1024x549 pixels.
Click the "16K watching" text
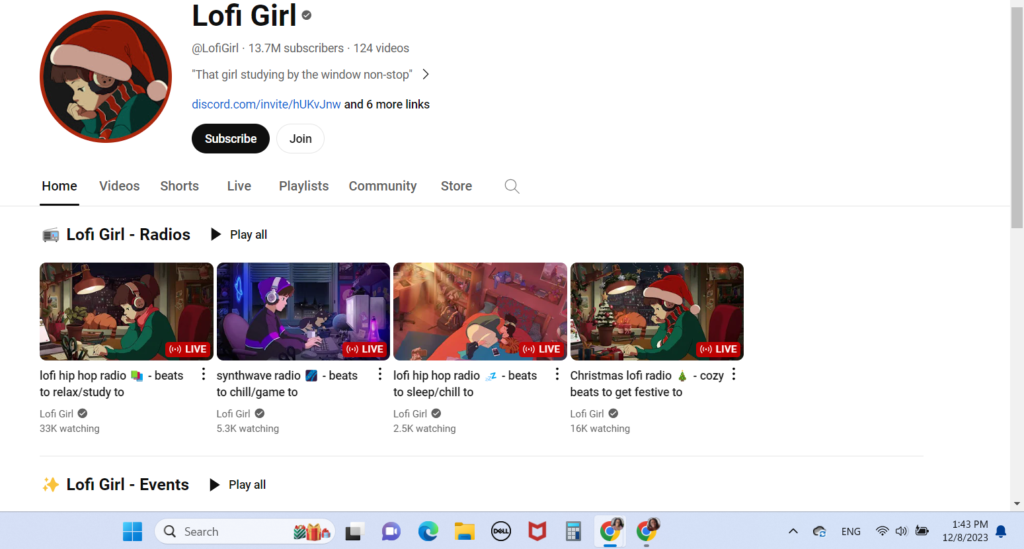tap(600, 429)
